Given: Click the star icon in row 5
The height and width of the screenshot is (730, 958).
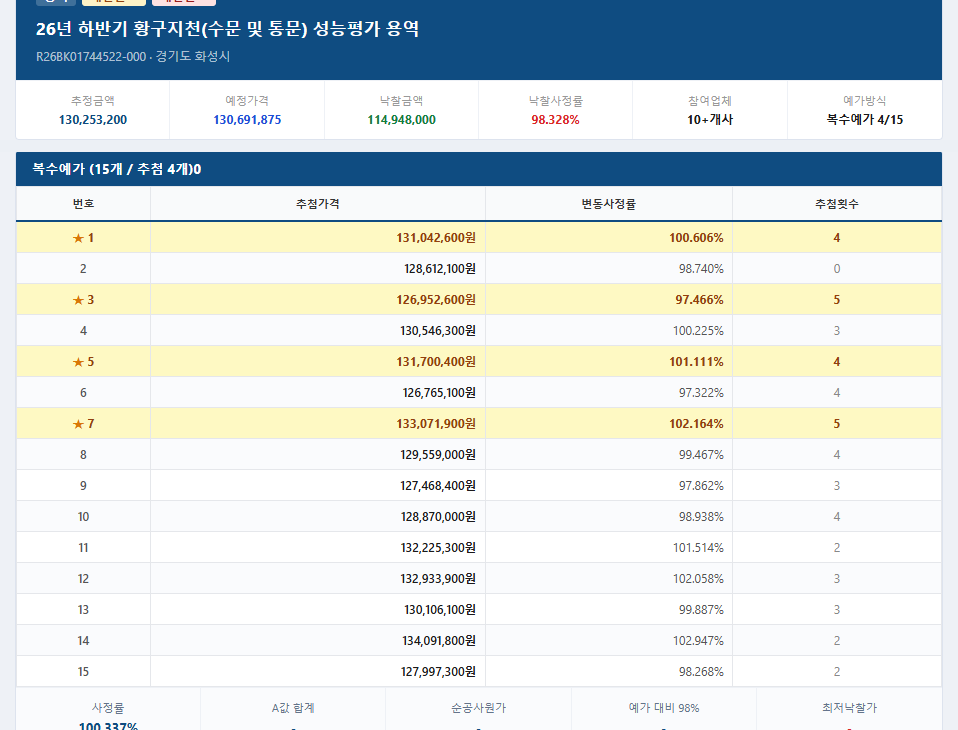Looking at the screenshot, I should click(78, 362).
